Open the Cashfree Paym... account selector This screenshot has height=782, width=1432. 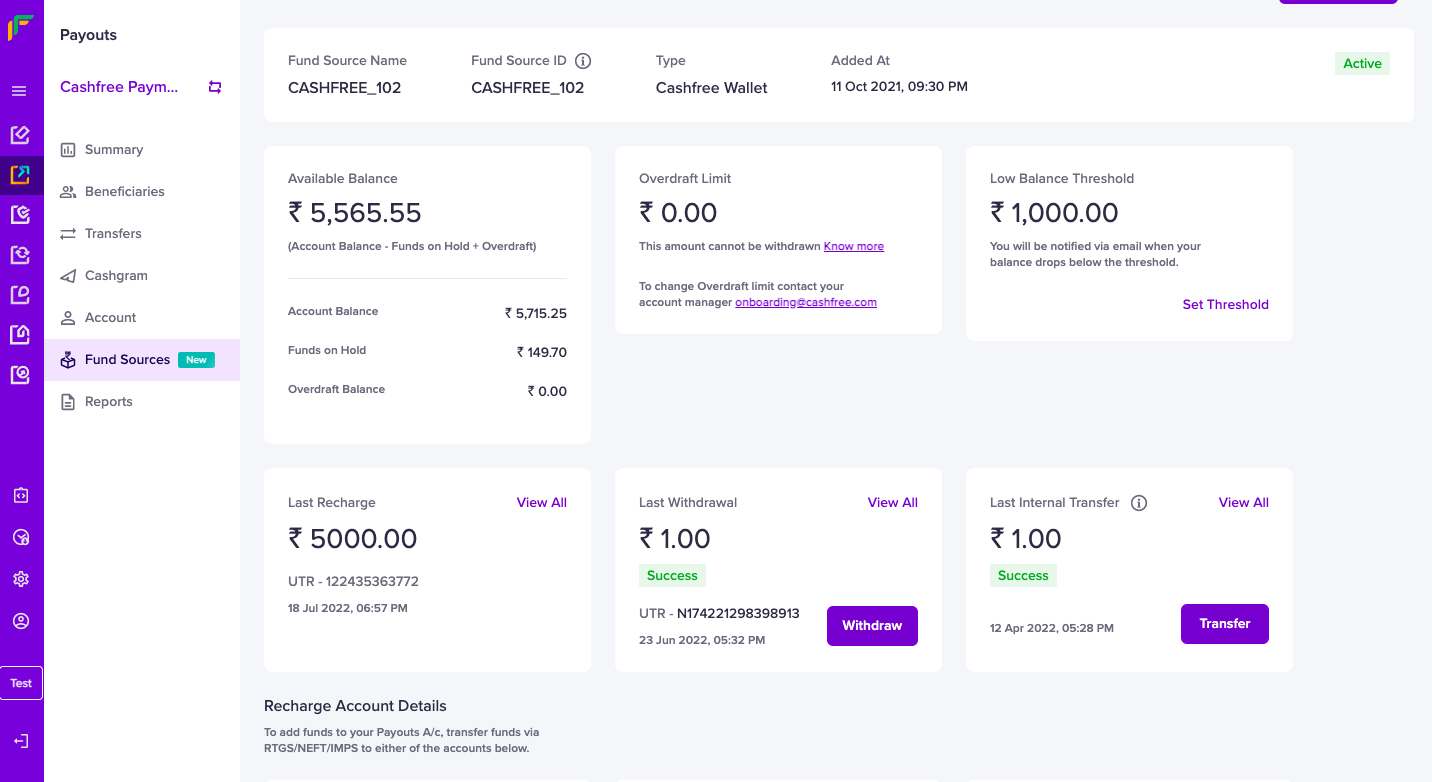[x=120, y=87]
